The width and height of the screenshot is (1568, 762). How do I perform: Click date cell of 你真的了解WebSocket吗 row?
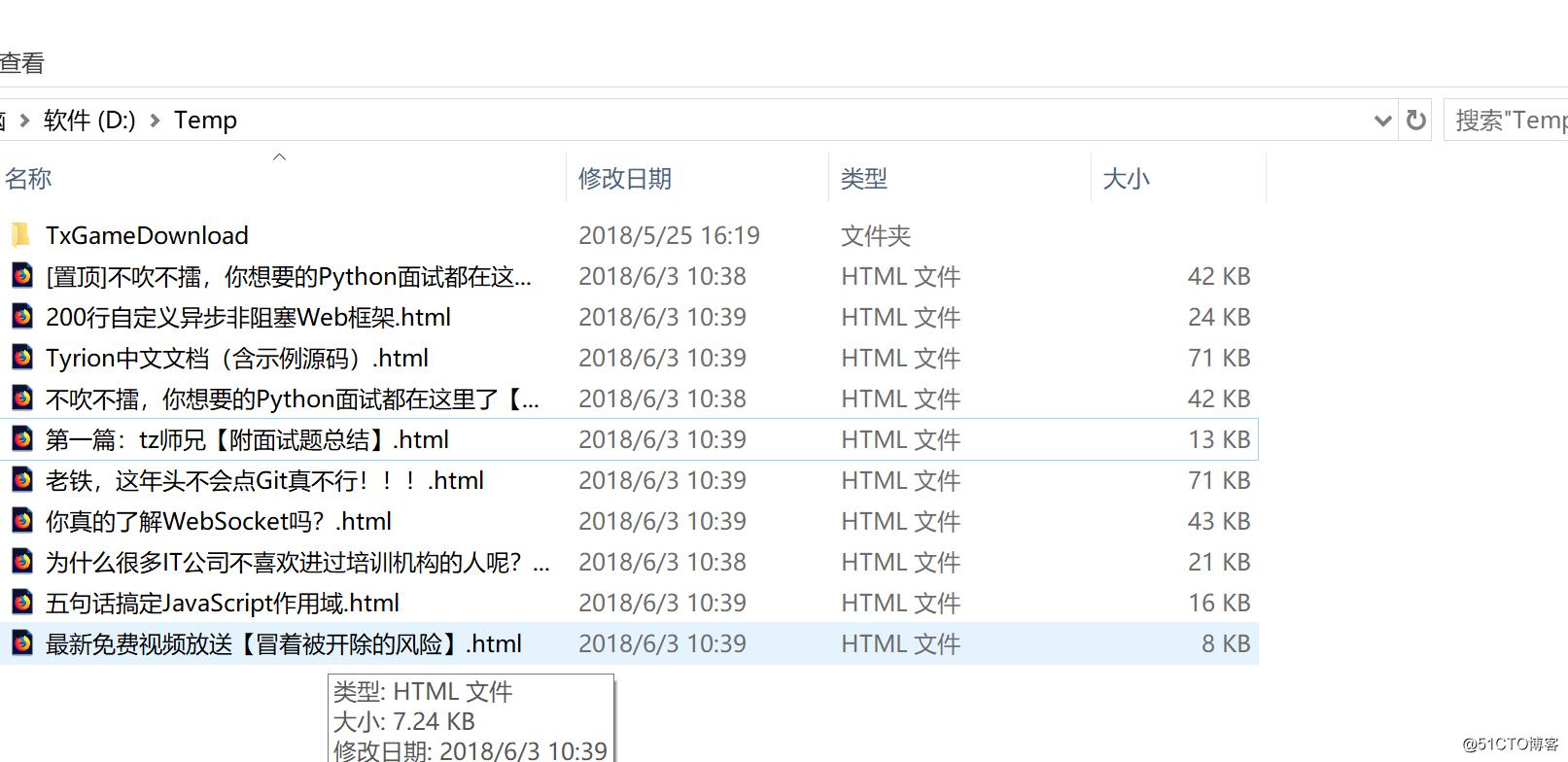tap(662, 522)
